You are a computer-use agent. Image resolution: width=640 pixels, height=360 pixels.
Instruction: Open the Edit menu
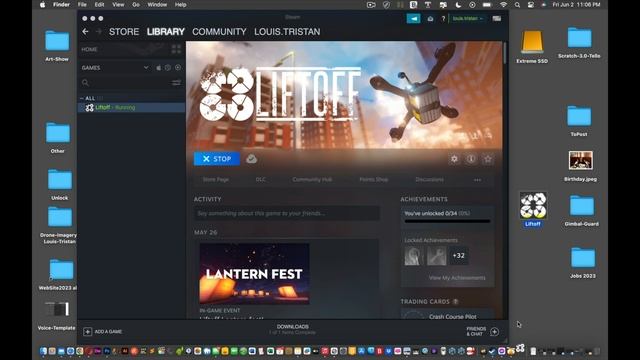point(99,4)
